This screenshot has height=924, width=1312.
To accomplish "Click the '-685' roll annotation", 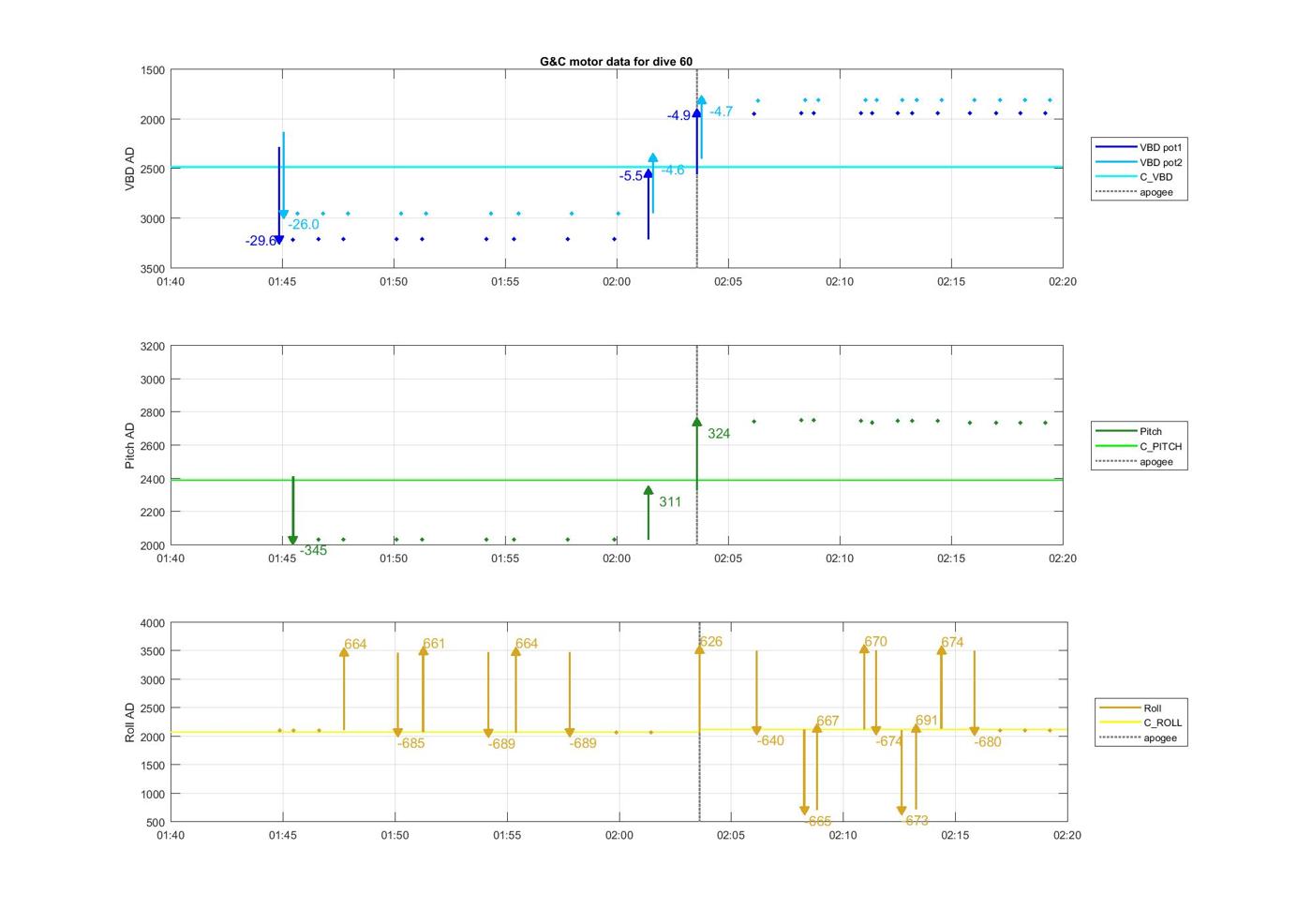I will (x=410, y=743).
